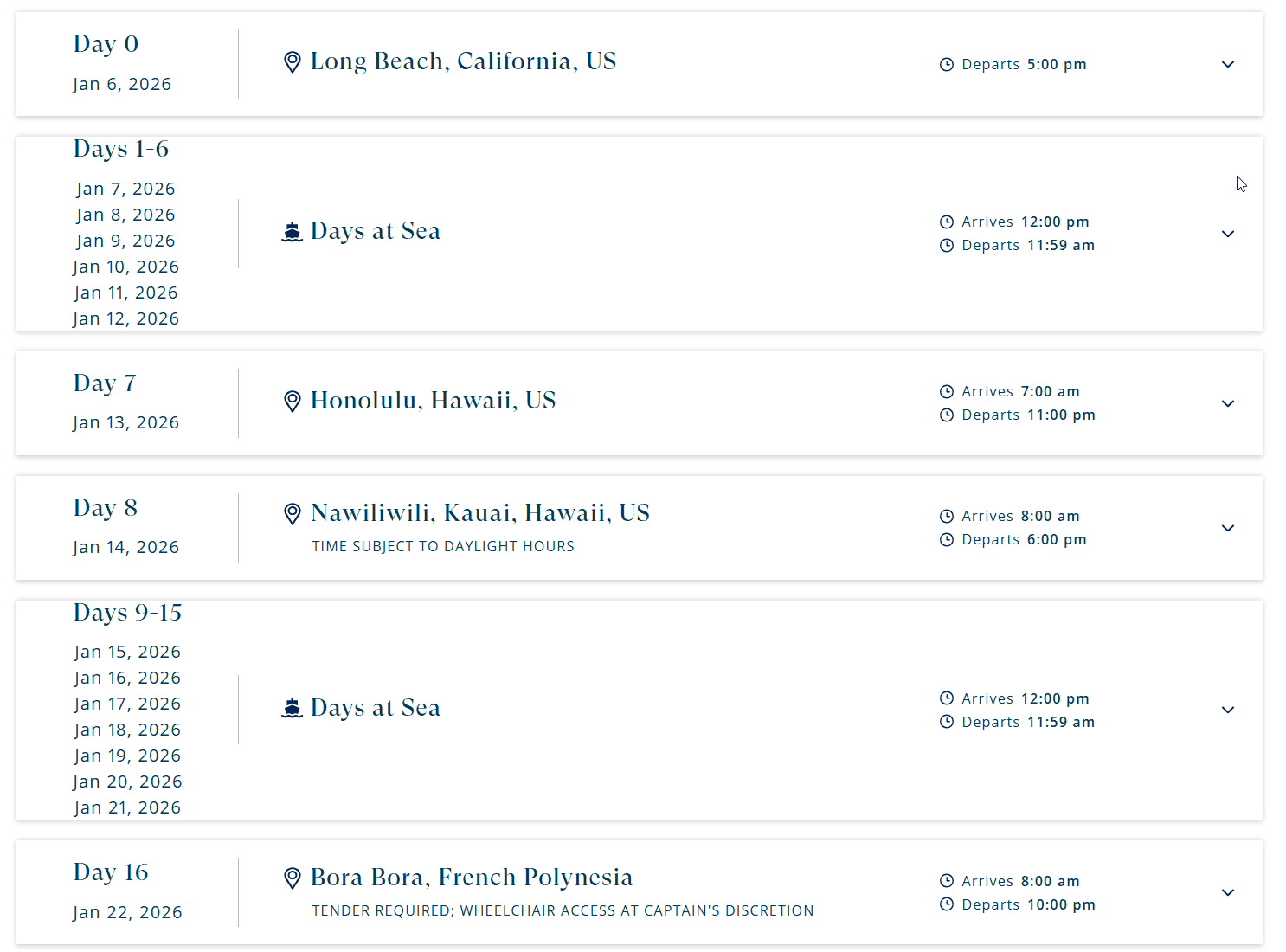Click the clock icon beside Long Beach departure time
Image resolution: width=1286 pixels, height=952 pixels.
947,65
